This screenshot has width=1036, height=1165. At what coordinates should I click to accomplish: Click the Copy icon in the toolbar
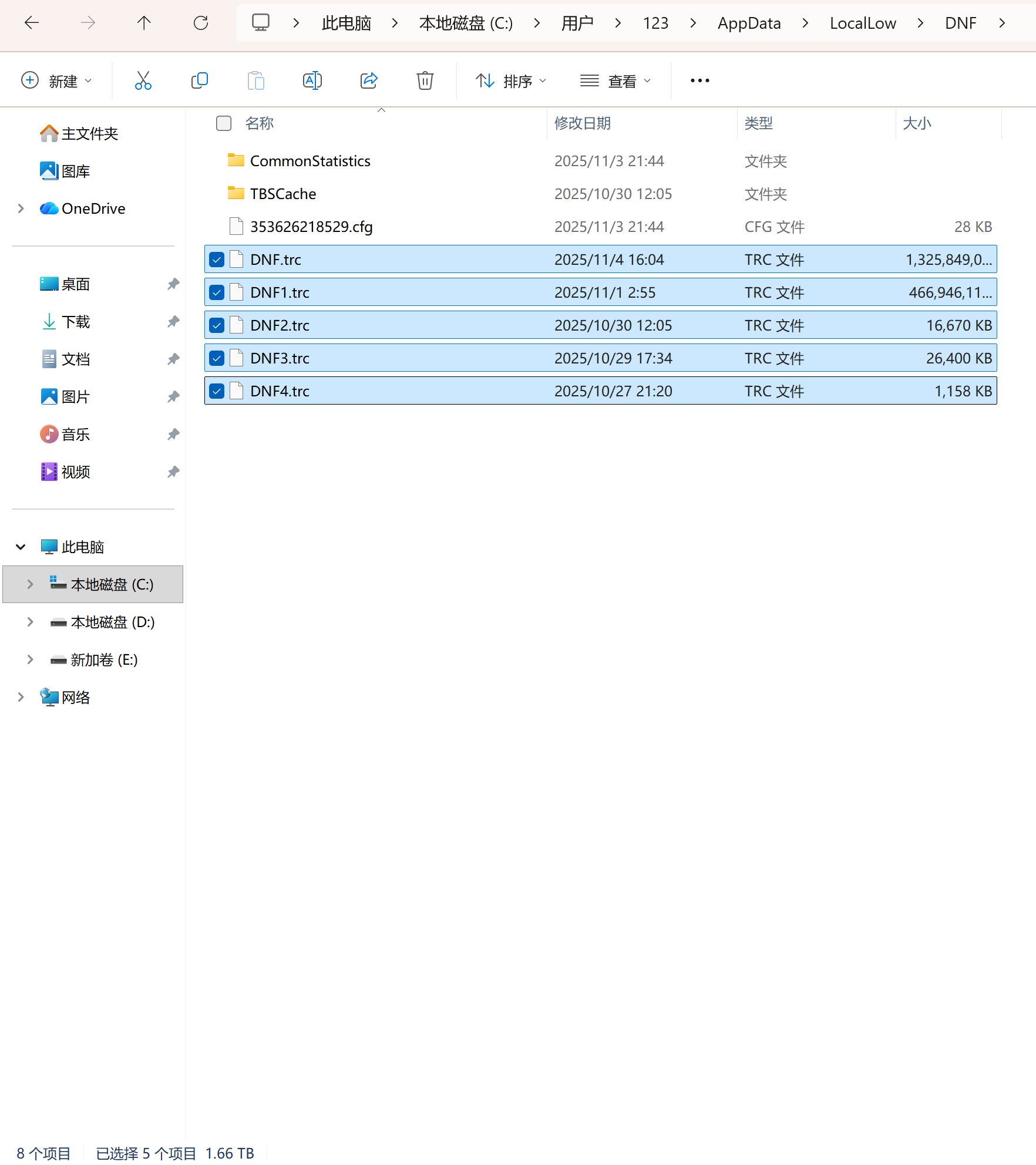pos(199,80)
